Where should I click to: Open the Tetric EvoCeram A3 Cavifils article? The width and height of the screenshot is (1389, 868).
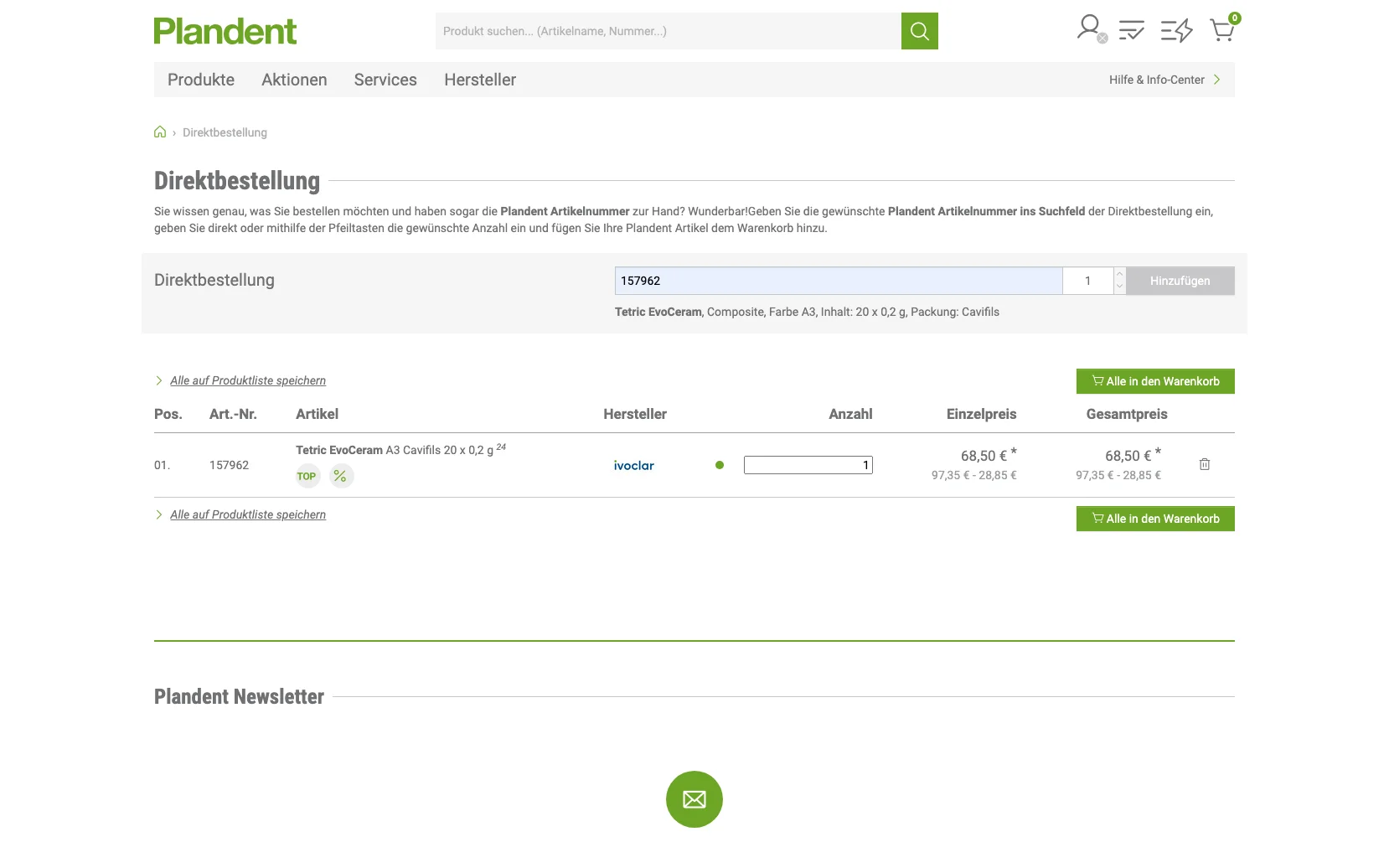(395, 450)
